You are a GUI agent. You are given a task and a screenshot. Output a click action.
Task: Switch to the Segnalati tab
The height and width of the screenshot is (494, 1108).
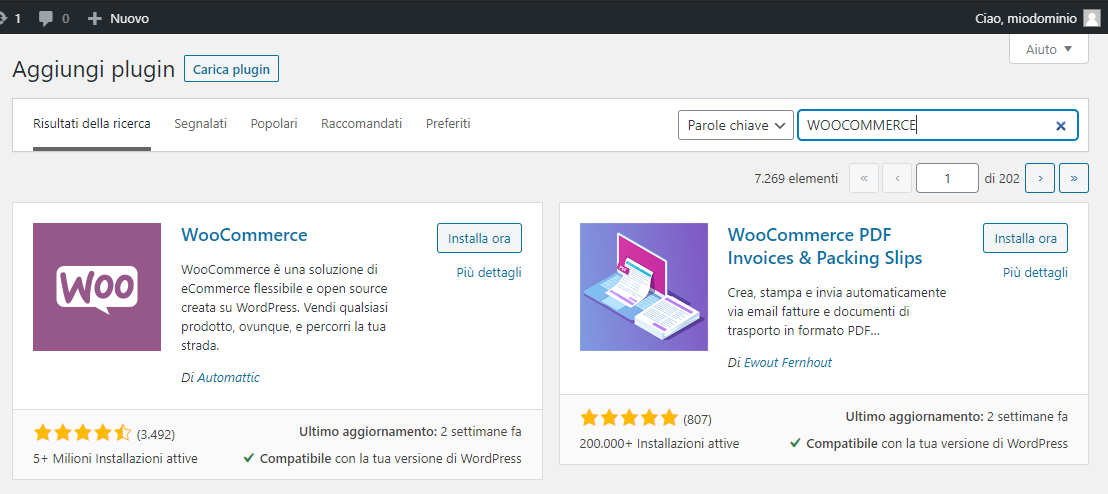201,124
